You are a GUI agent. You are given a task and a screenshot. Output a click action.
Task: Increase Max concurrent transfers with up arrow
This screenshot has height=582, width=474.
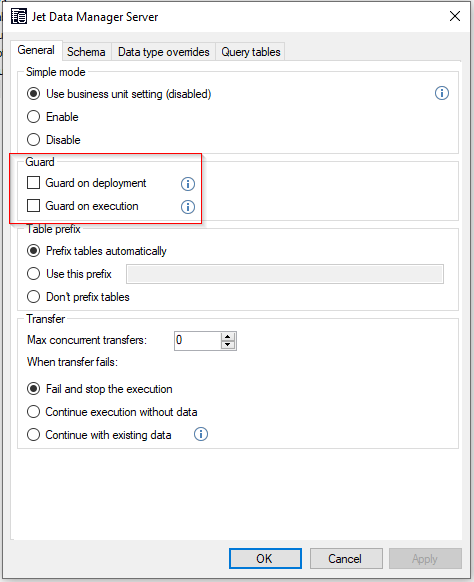[x=228, y=337]
